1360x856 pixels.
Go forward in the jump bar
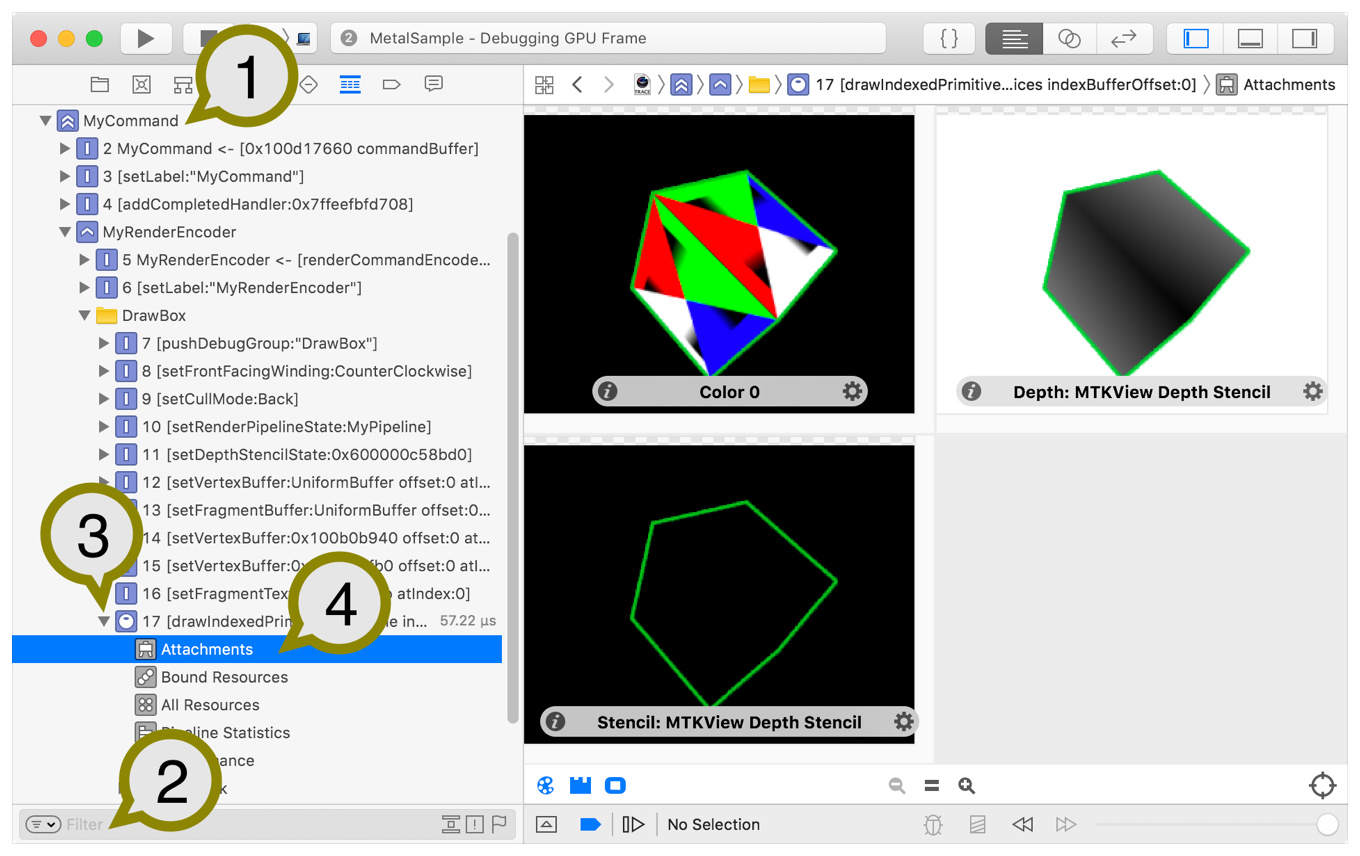(x=608, y=85)
